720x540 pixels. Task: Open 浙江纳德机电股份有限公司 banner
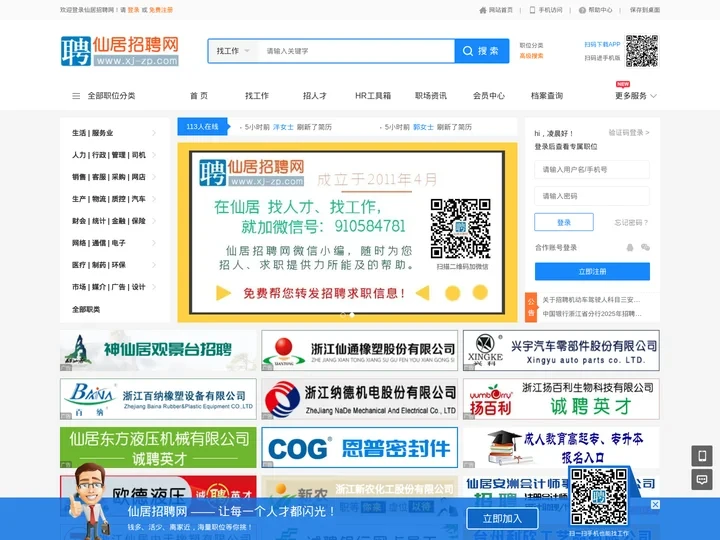coord(360,399)
